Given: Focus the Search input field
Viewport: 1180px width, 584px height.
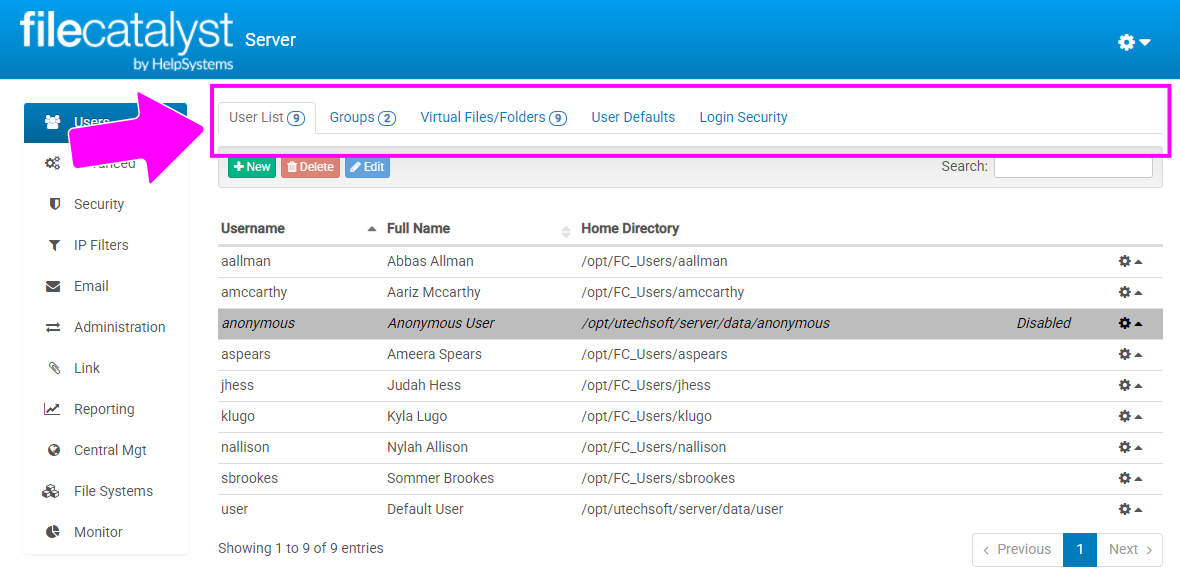Looking at the screenshot, I should click(1073, 166).
